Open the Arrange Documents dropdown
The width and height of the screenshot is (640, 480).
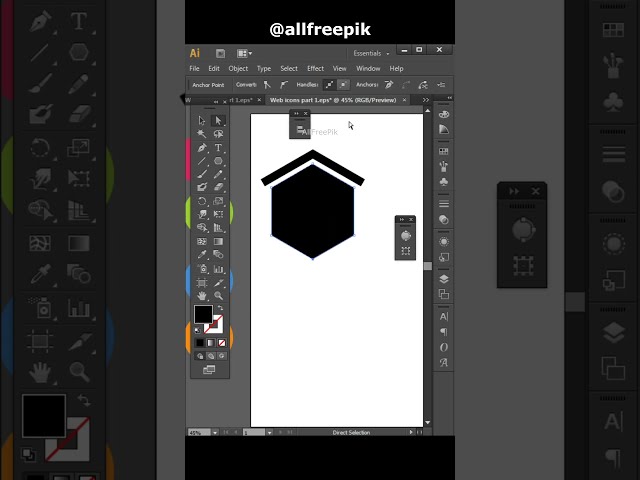coord(244,53)
